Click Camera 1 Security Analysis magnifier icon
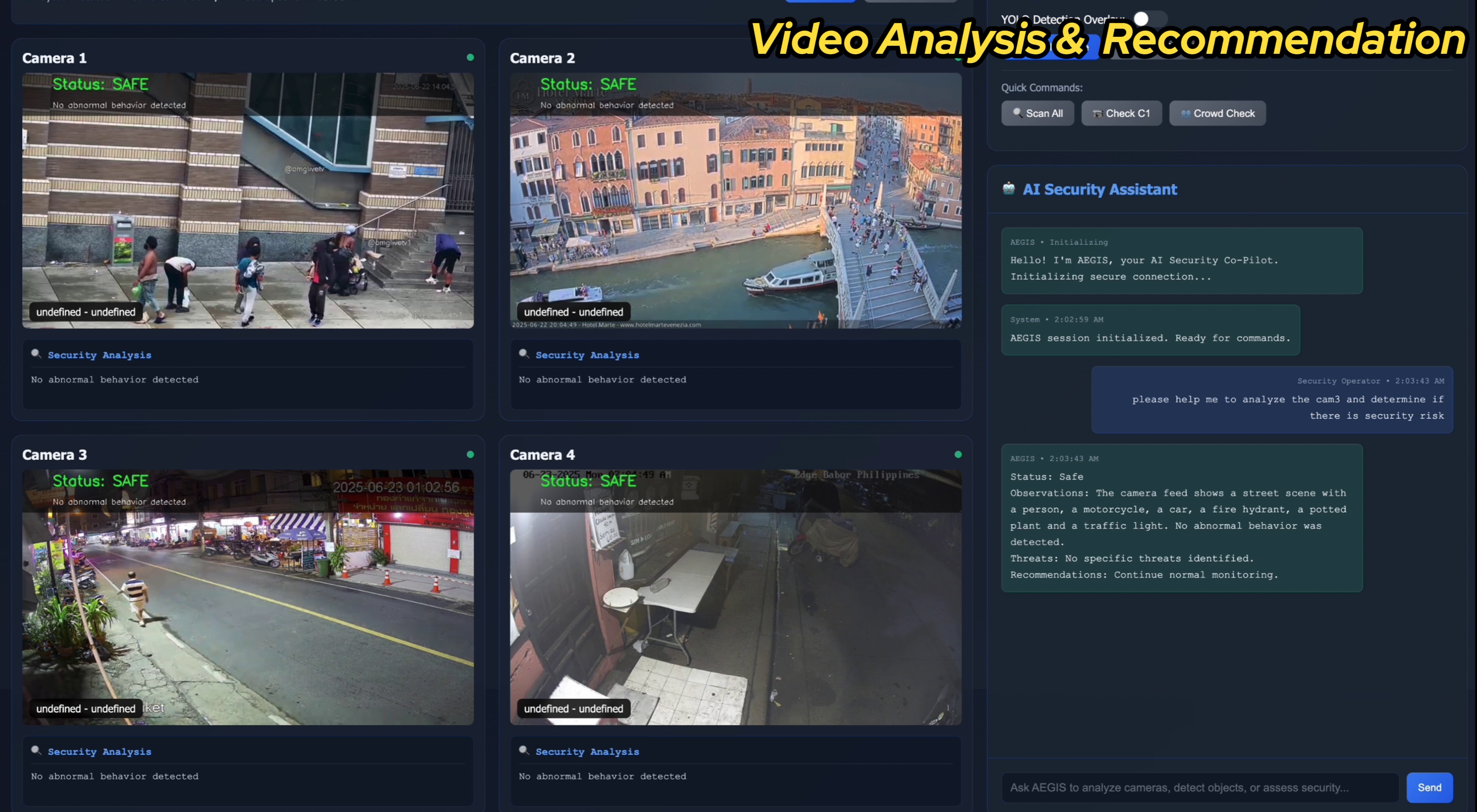 [x=36, y=353]
